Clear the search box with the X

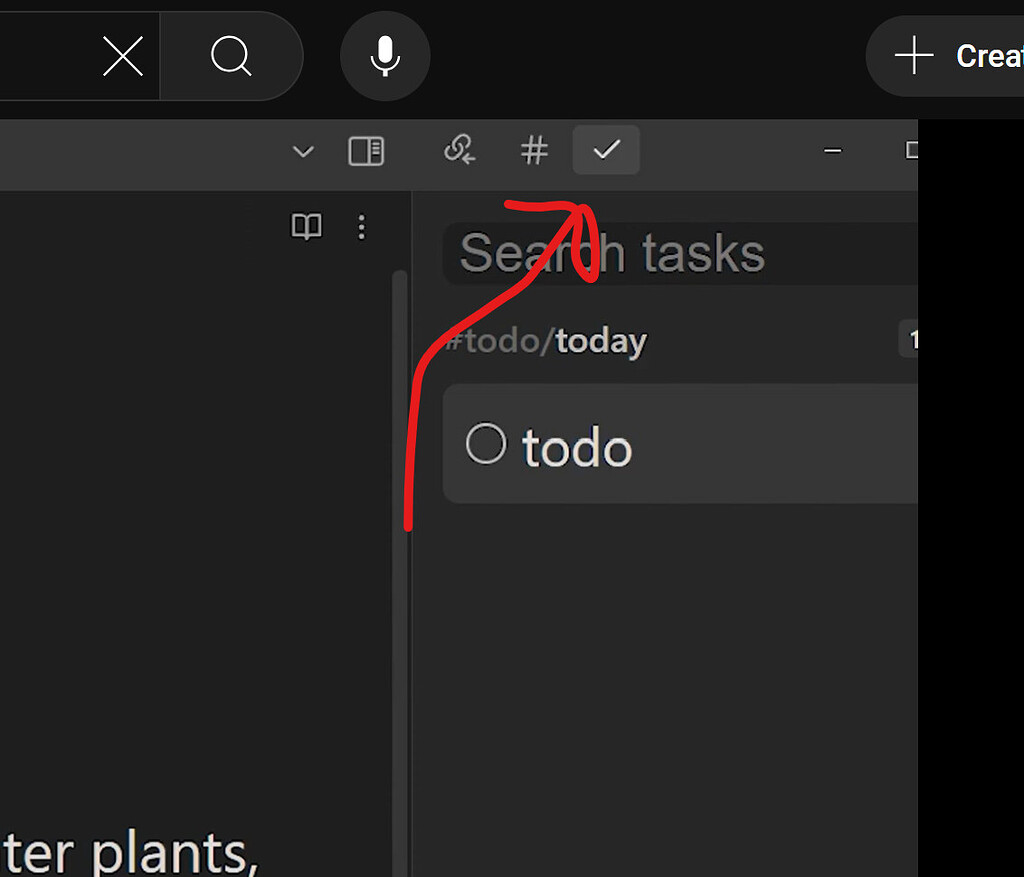click(x=123, y=58)
